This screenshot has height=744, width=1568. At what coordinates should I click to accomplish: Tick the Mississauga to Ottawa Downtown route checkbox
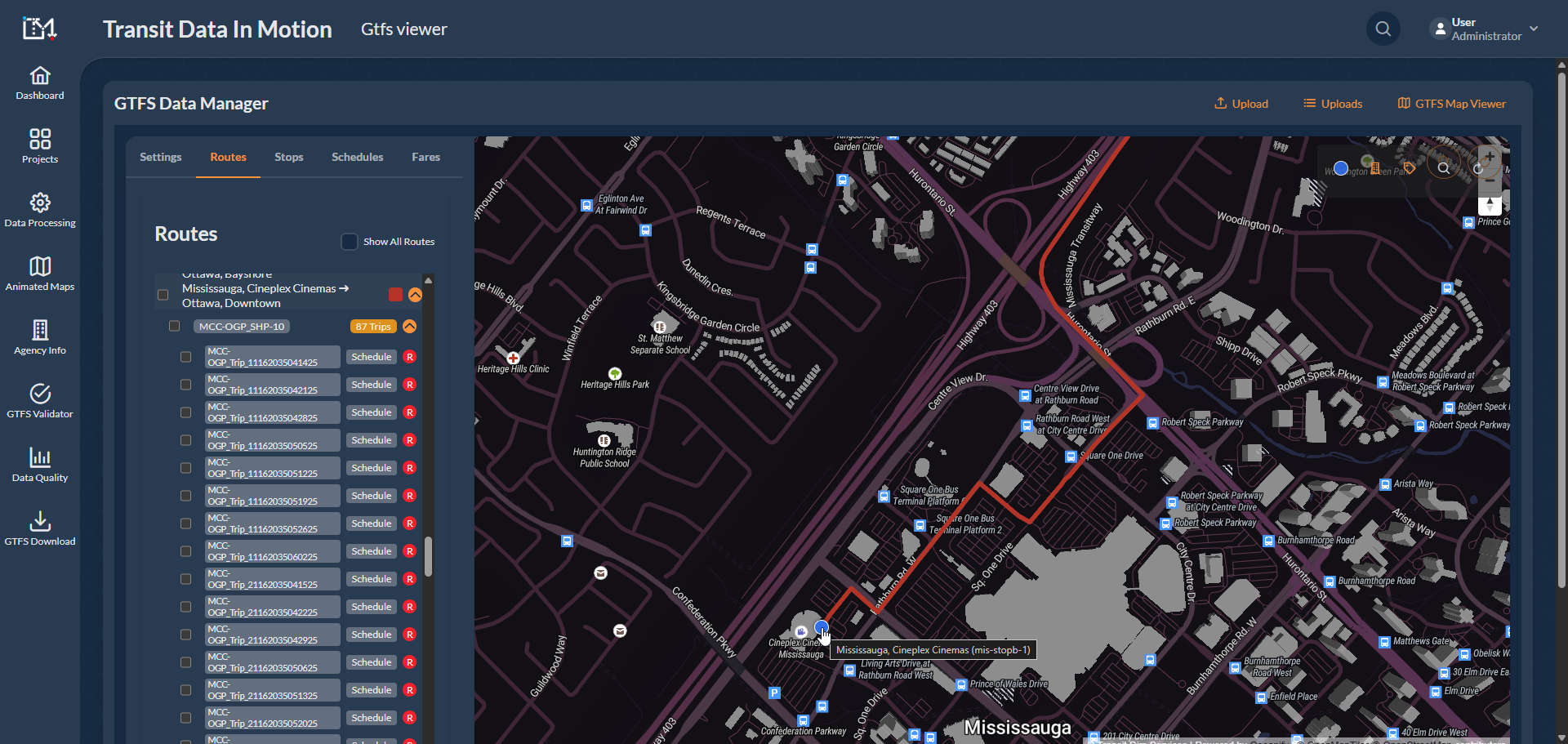point(163,295)
